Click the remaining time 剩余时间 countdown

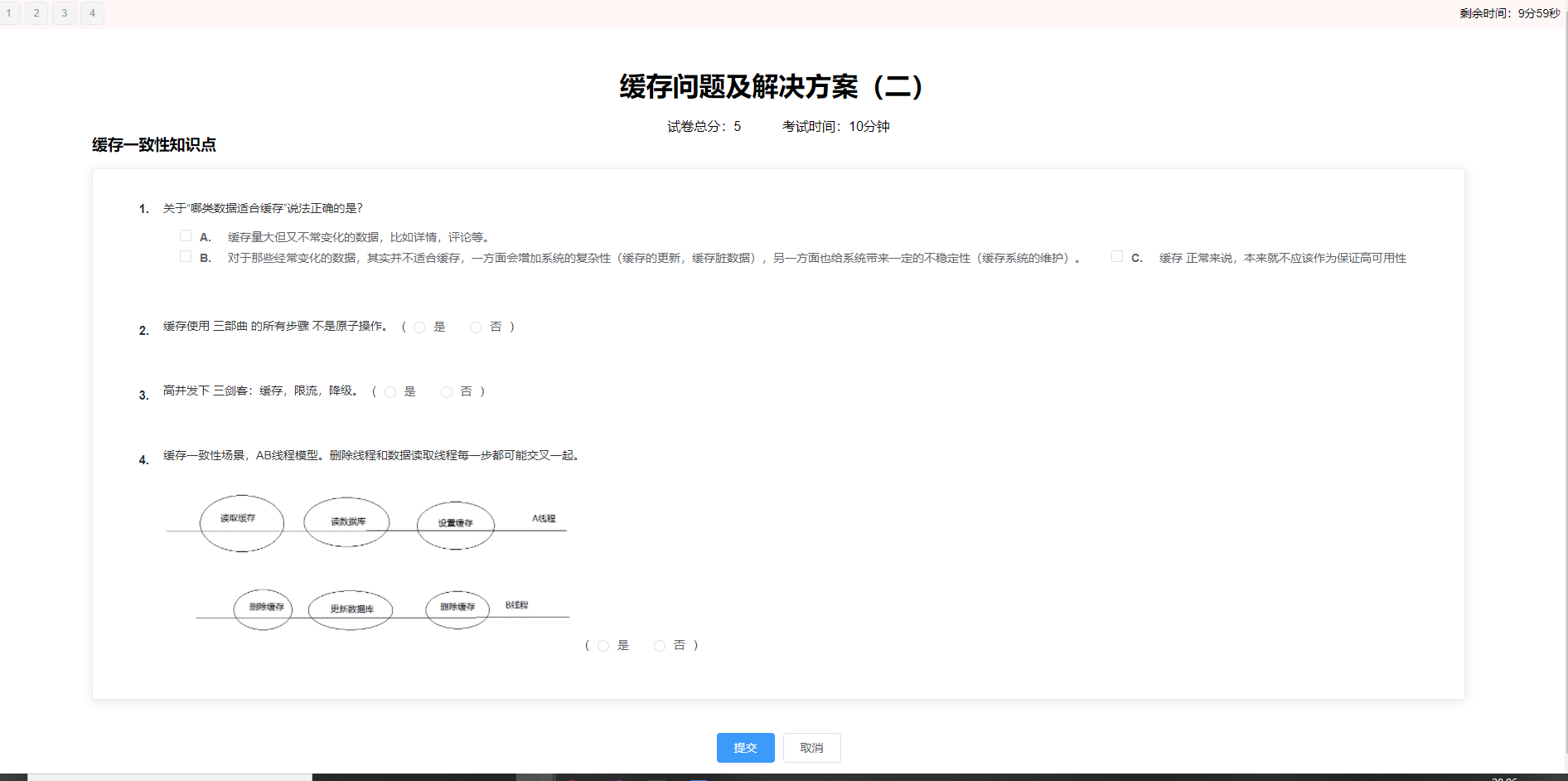tap(1509, 13)
